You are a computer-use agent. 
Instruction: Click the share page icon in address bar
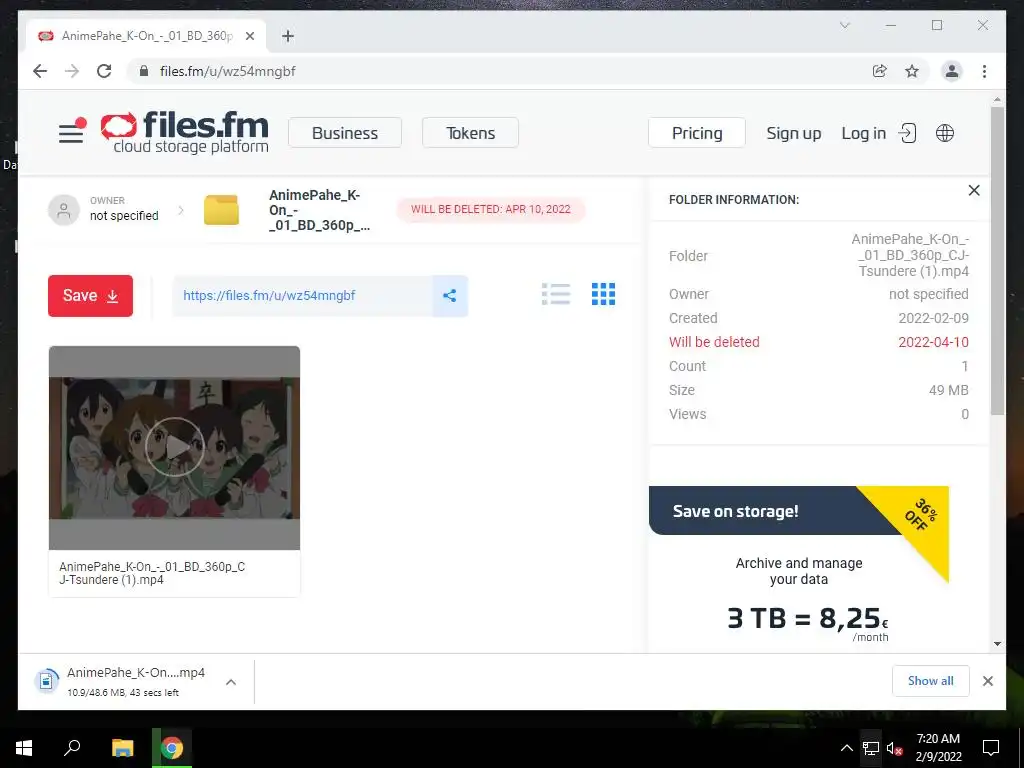click(880, 71)
